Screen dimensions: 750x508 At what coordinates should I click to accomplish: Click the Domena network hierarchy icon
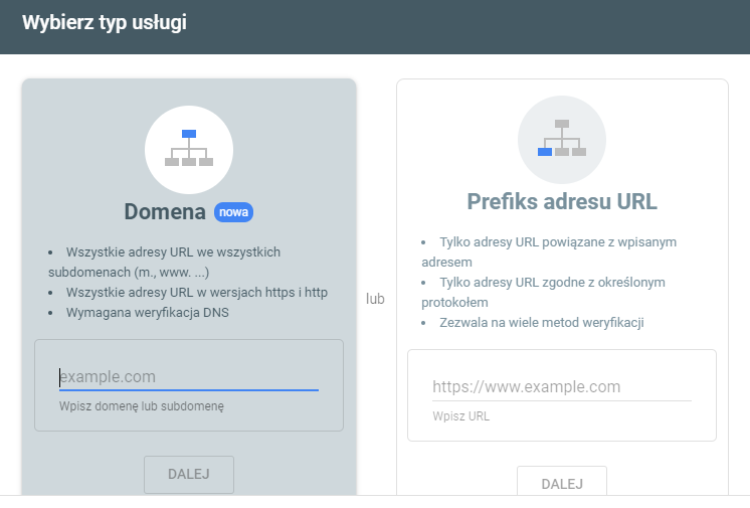pyautogui.click(x=189, y=149)
